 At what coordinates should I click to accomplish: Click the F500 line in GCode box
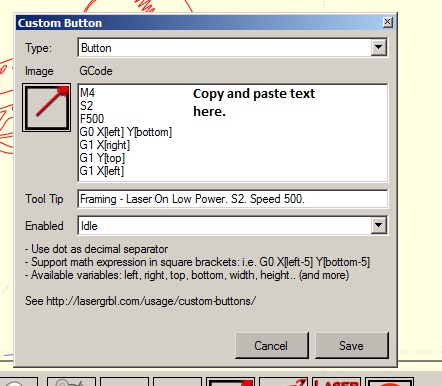tap(92, 119)
